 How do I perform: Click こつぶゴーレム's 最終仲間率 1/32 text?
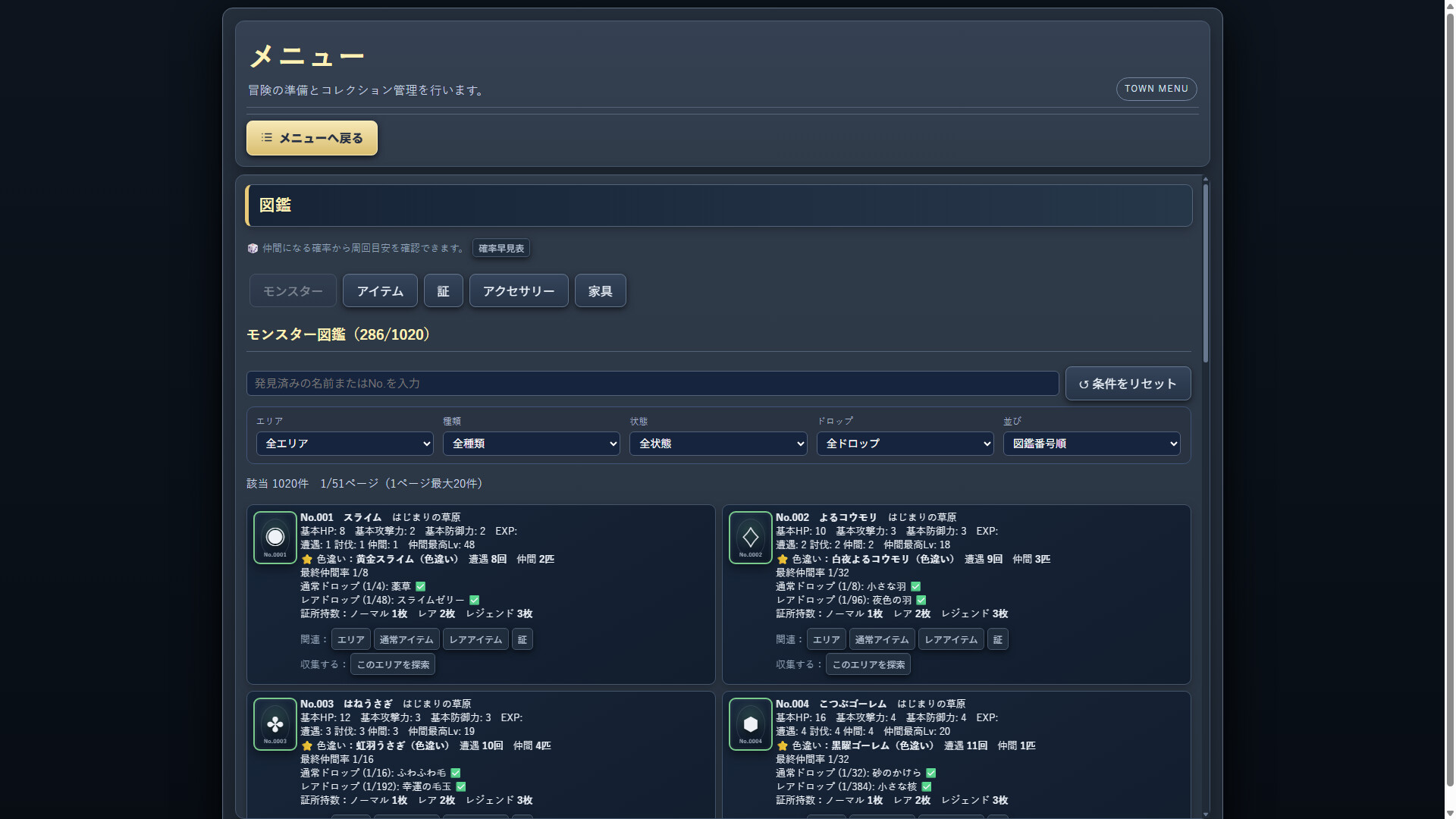(x=812, y=759)
